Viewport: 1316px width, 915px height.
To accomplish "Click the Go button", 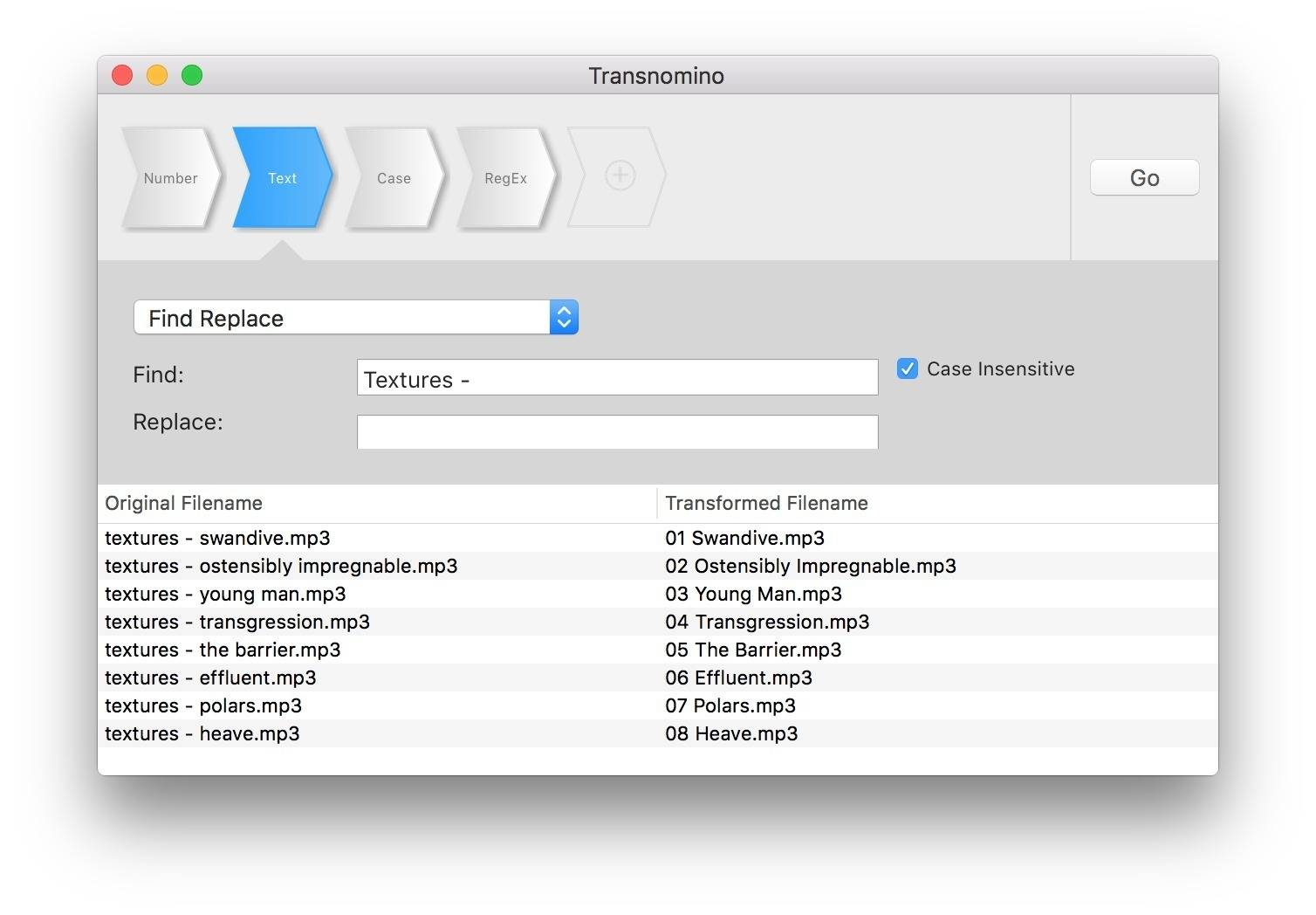I will coord(1144,178).
